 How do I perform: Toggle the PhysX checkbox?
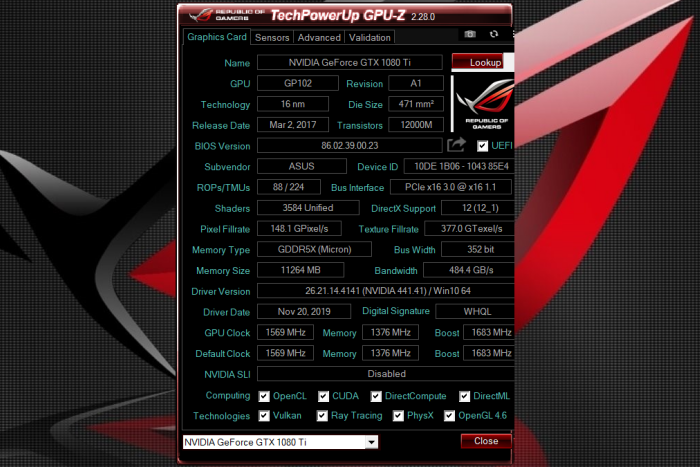pos(398,416)
